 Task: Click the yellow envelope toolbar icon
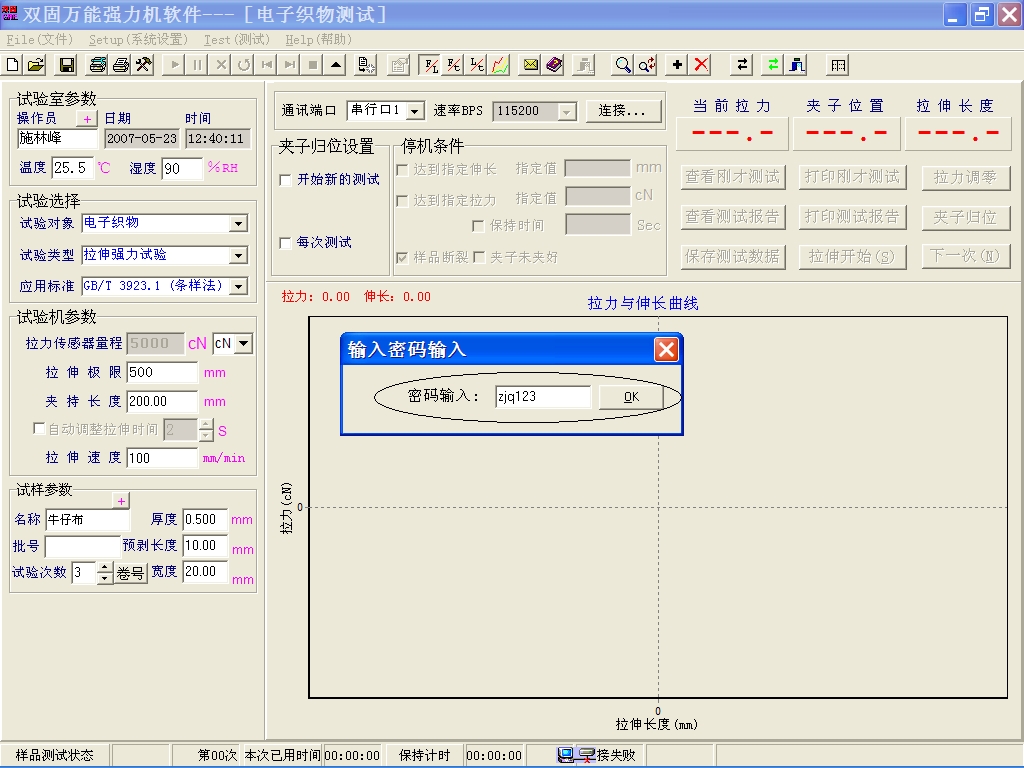tap(530, 65)
